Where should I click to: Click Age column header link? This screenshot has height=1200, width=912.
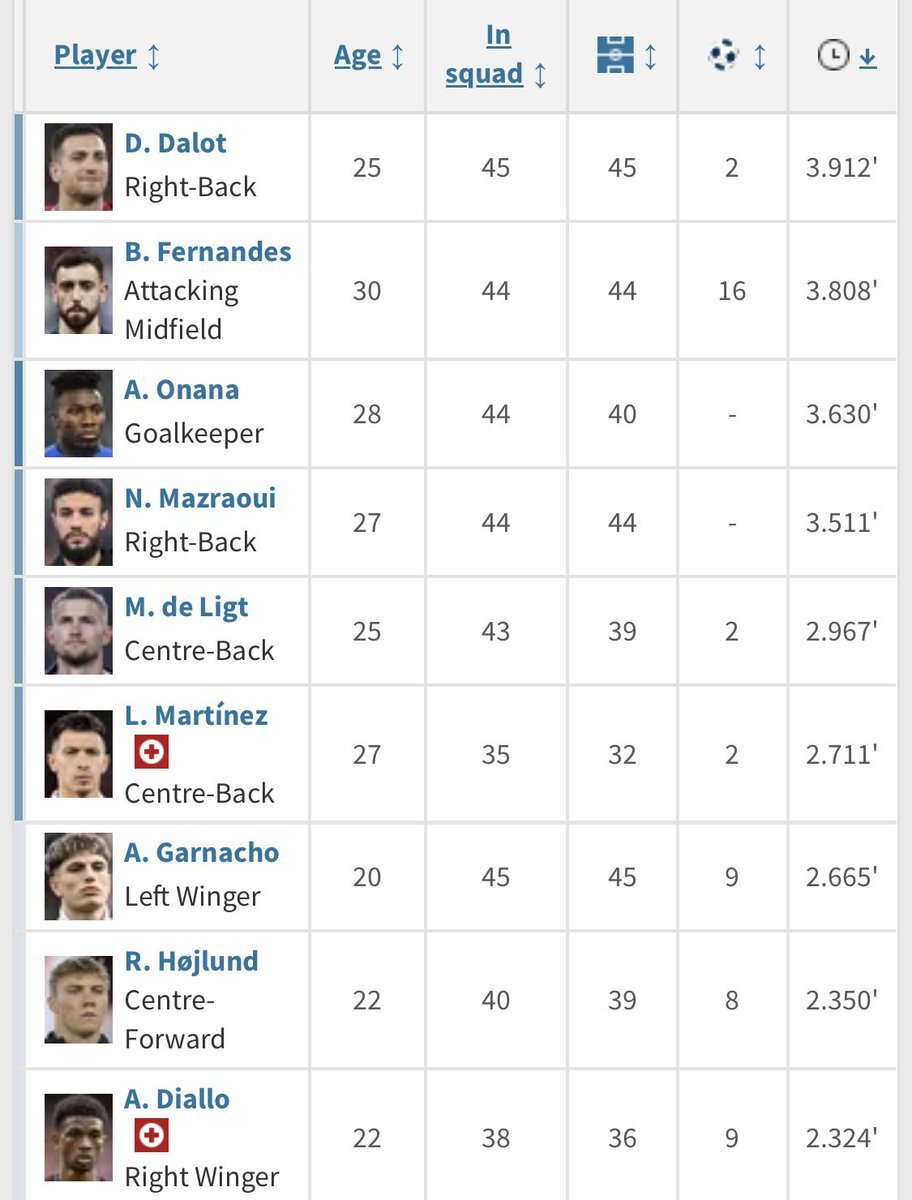pyautogui.click(x=358, y=56)
